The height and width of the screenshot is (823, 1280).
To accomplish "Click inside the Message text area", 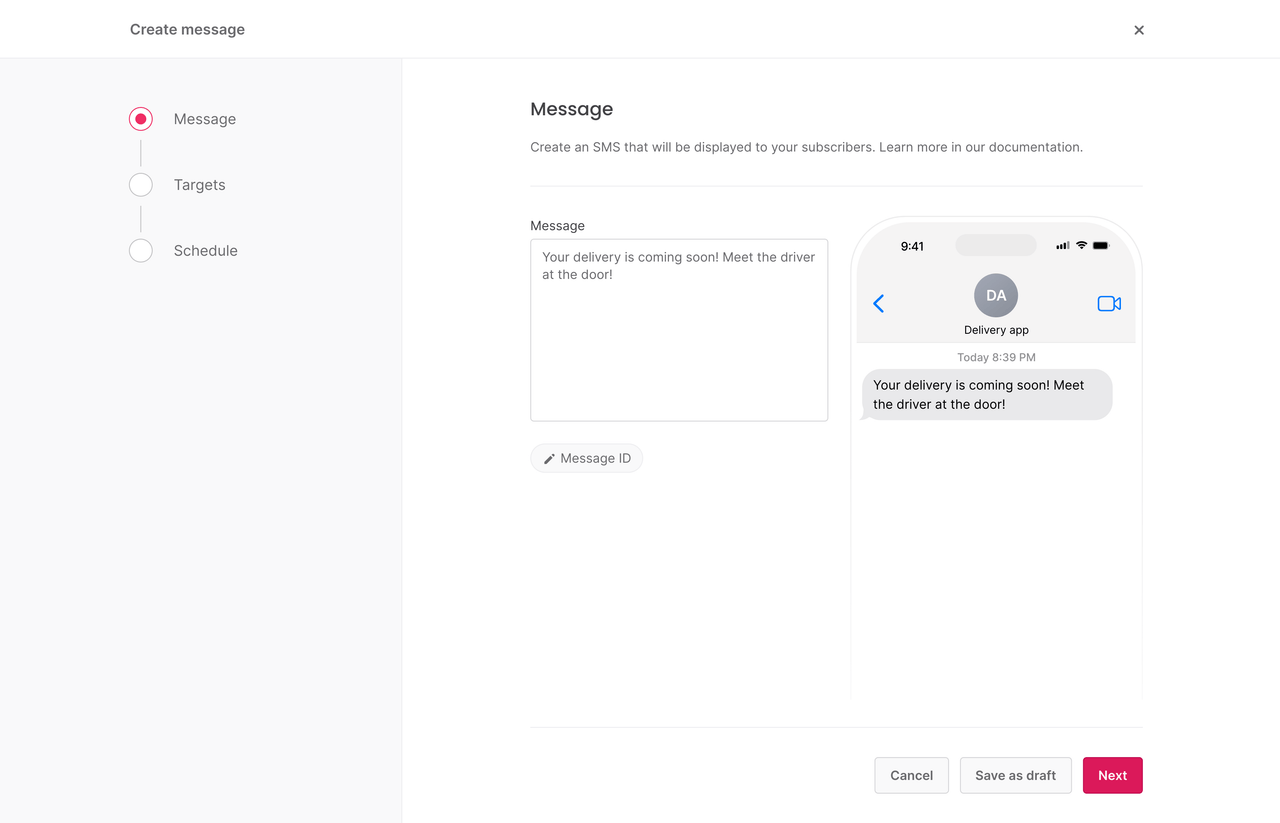I will coord(679,330).
